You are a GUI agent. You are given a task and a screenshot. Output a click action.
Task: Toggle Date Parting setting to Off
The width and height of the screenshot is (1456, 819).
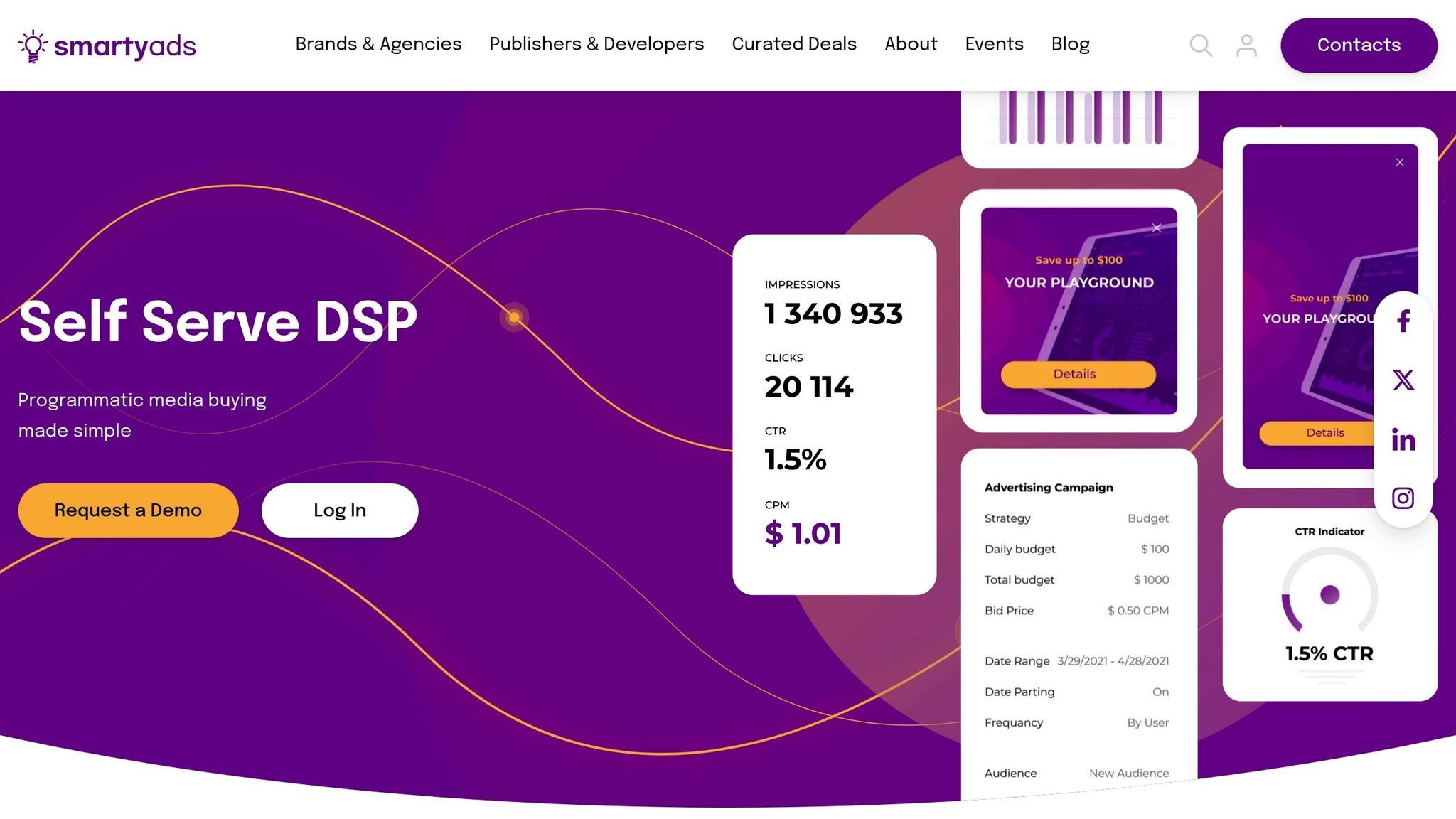point(1160,691)
